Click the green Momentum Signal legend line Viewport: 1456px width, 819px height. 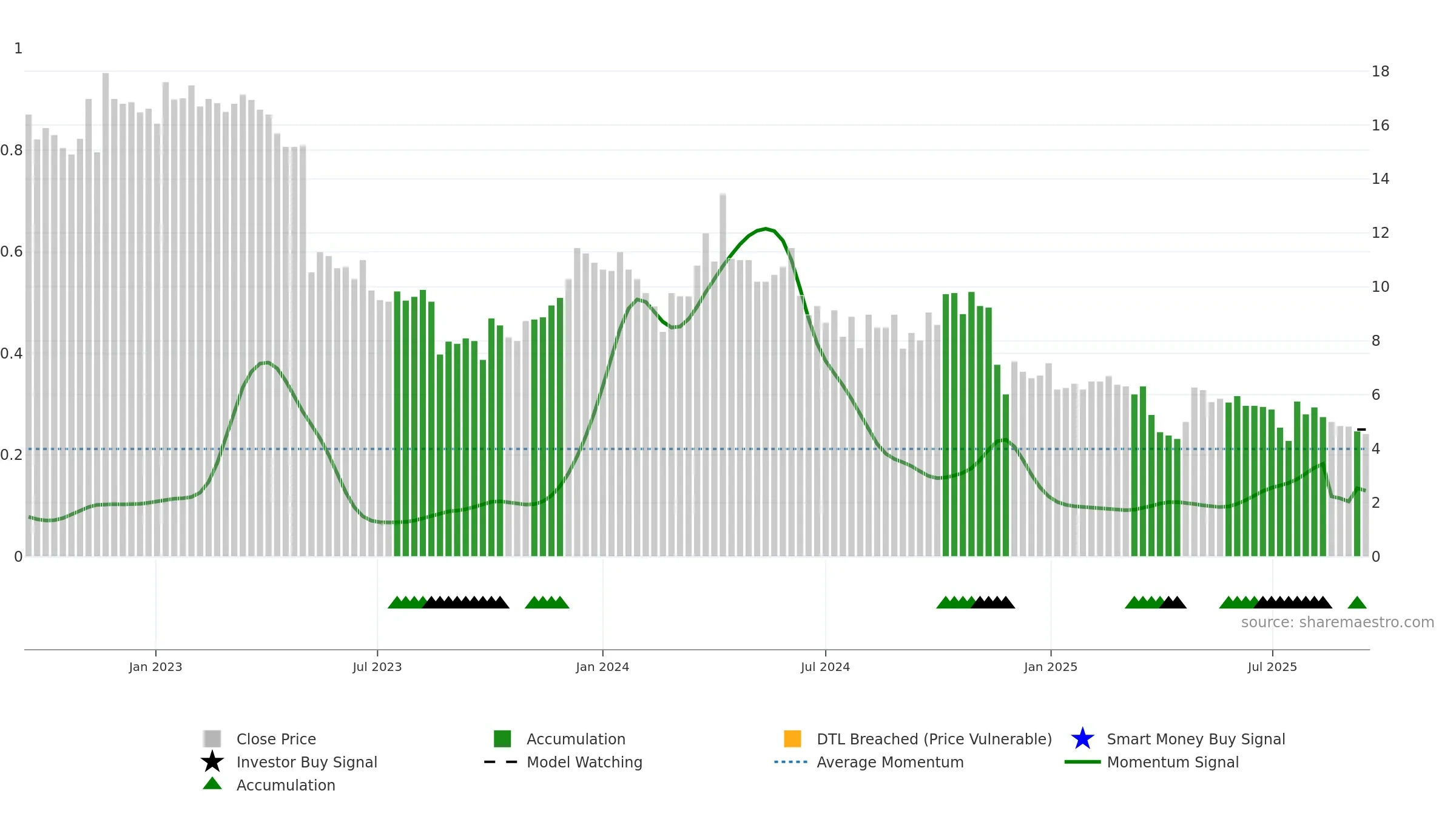pyautogui.click(x=1082, y=762)
